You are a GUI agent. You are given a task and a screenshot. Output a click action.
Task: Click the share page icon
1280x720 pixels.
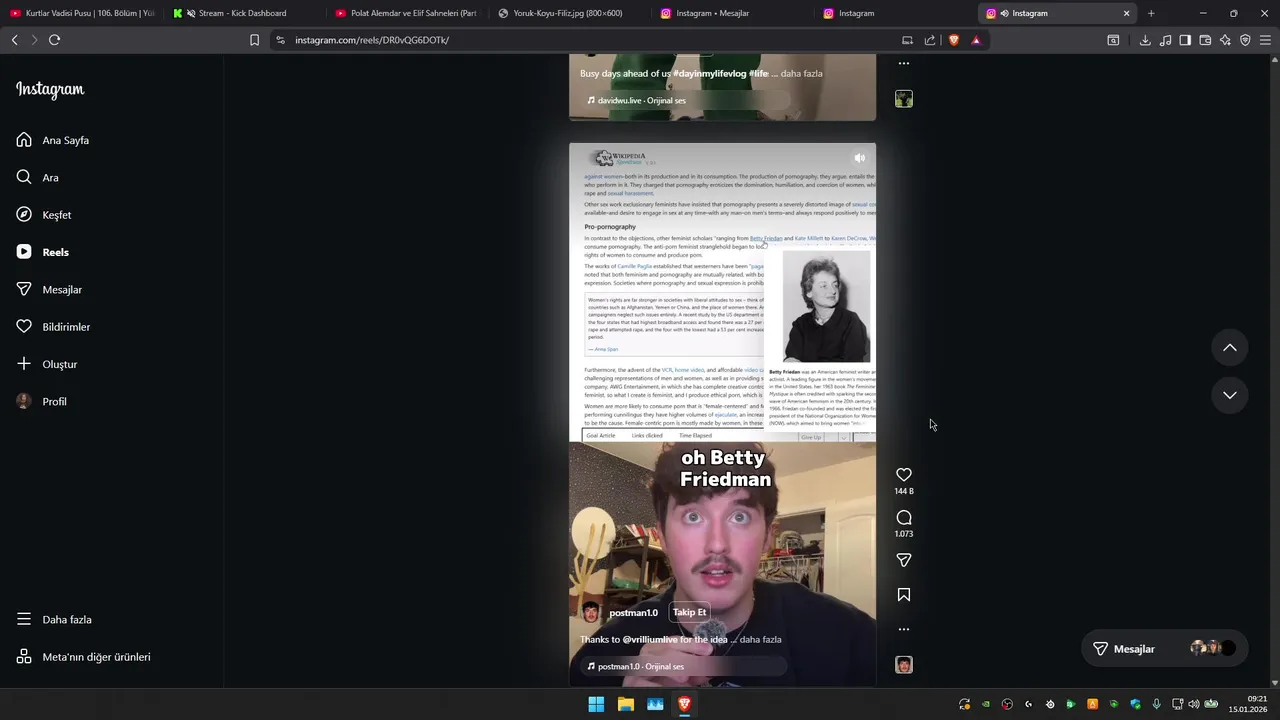pos(930,40)
